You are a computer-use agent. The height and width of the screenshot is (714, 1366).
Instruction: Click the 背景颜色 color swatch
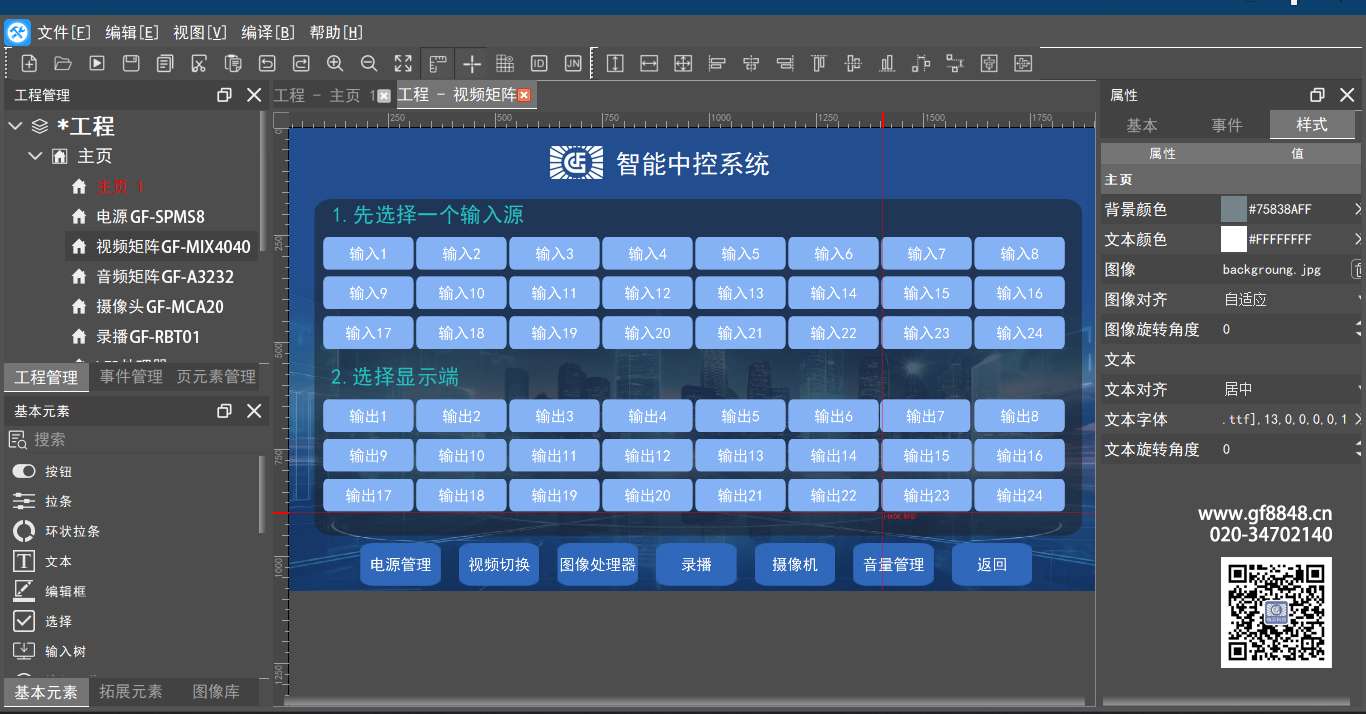[1233, 210]
